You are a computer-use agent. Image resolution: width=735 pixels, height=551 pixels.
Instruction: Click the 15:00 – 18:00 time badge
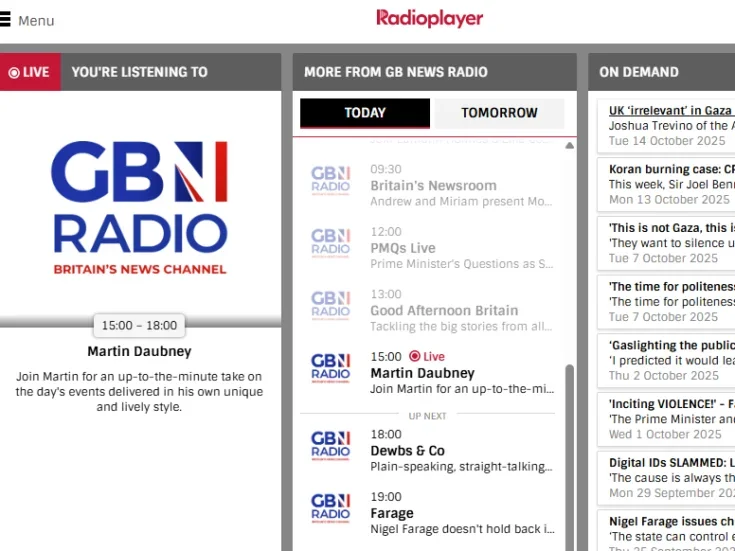(x=139, y=325)
